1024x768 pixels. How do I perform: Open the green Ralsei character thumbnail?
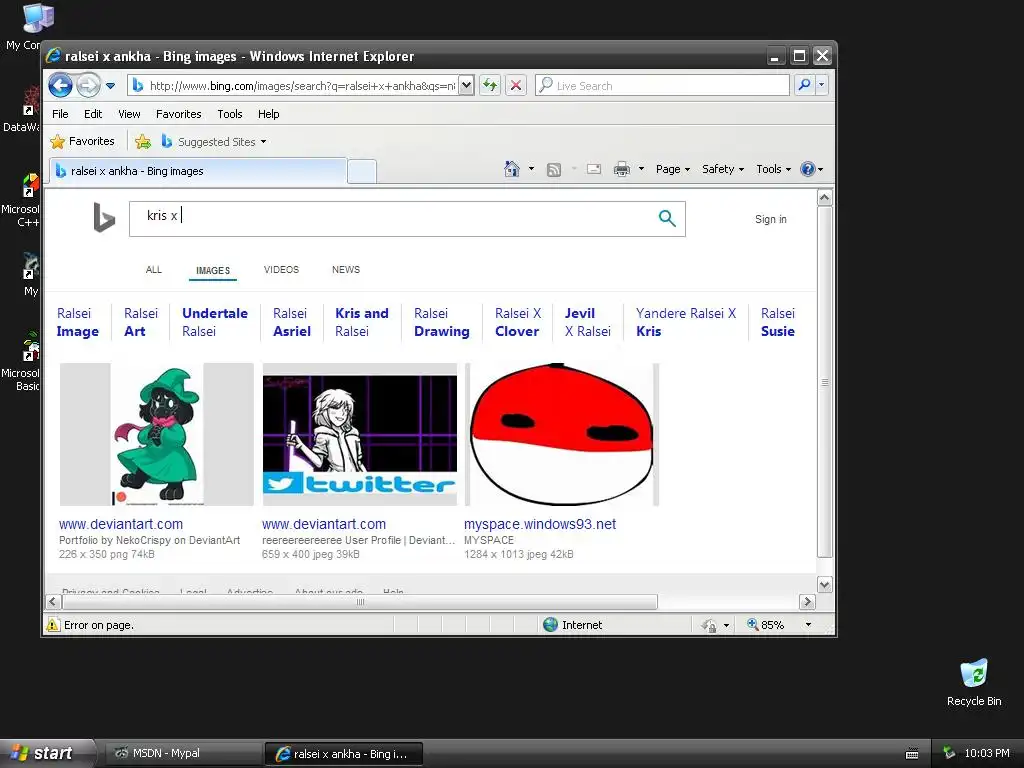pyautogui.click(x=157, y=434)
